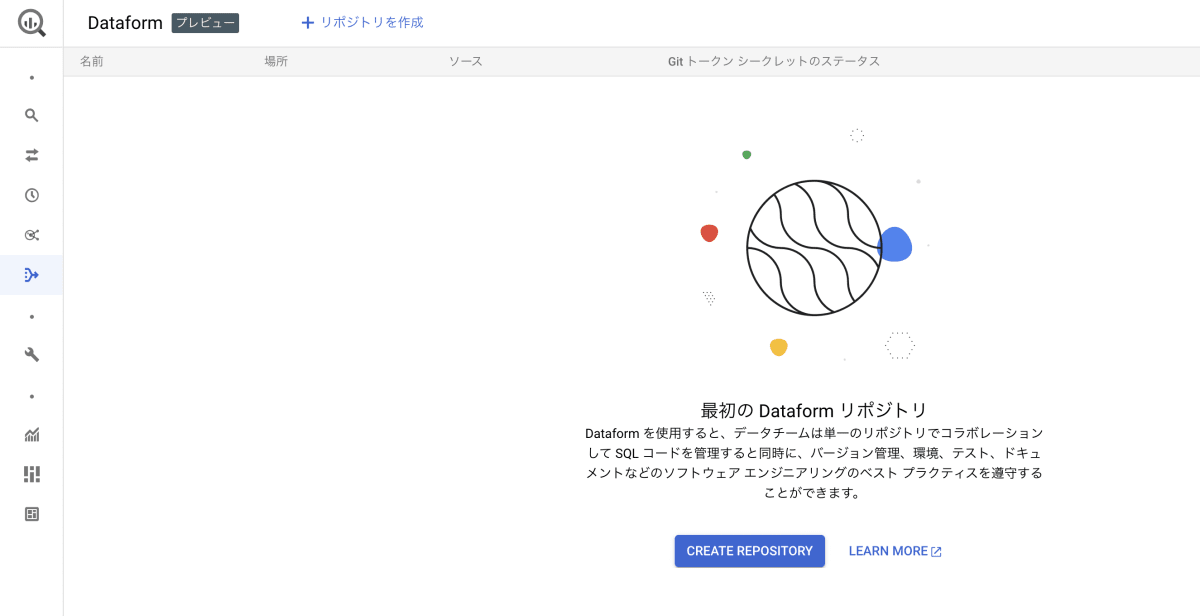Click the external-link icon beside LEARN MORE
The width and height of the screenshot is (1200, 616).
point(936,552)
